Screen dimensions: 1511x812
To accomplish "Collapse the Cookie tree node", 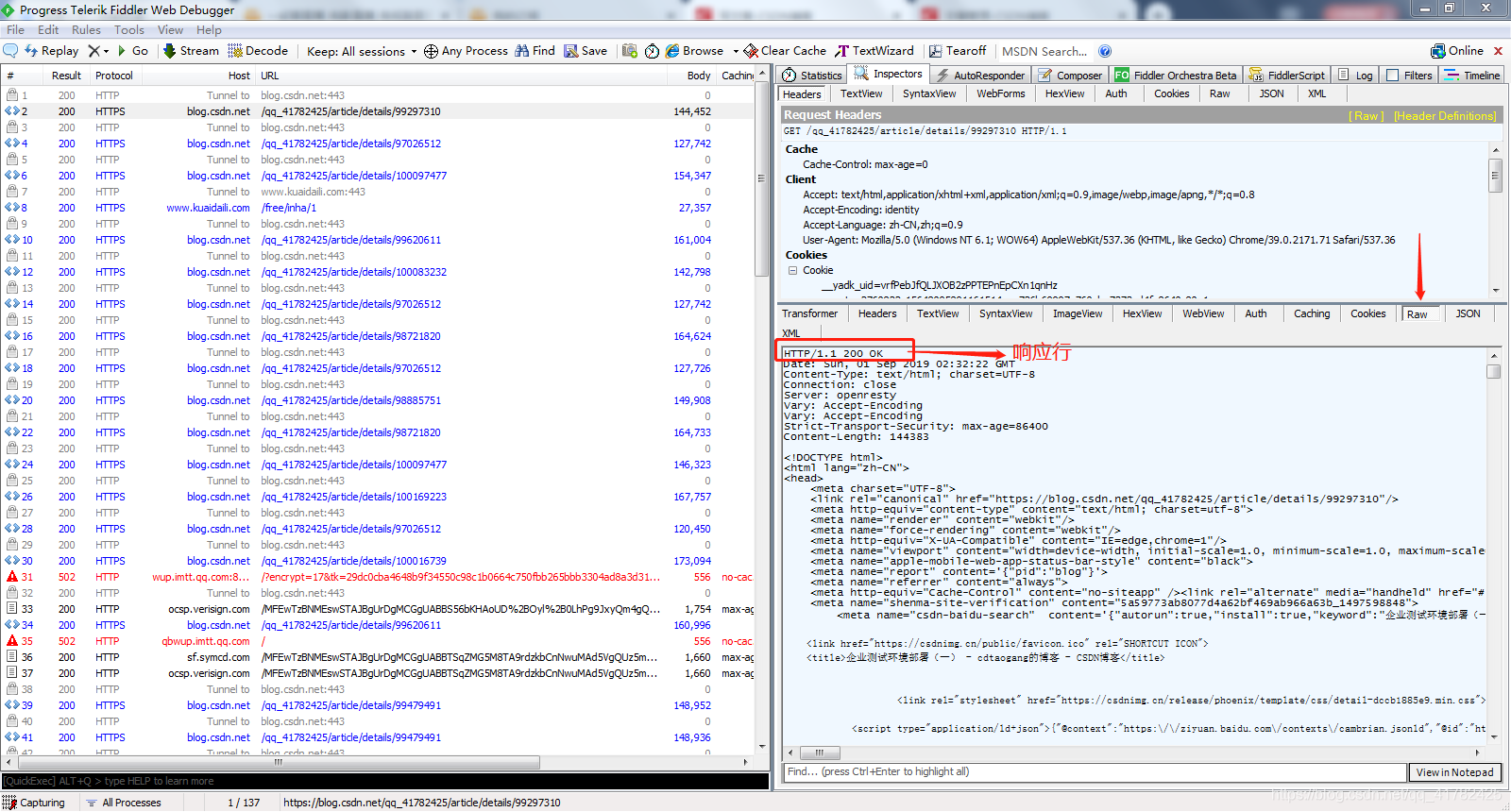I will (x=793, y=270).
